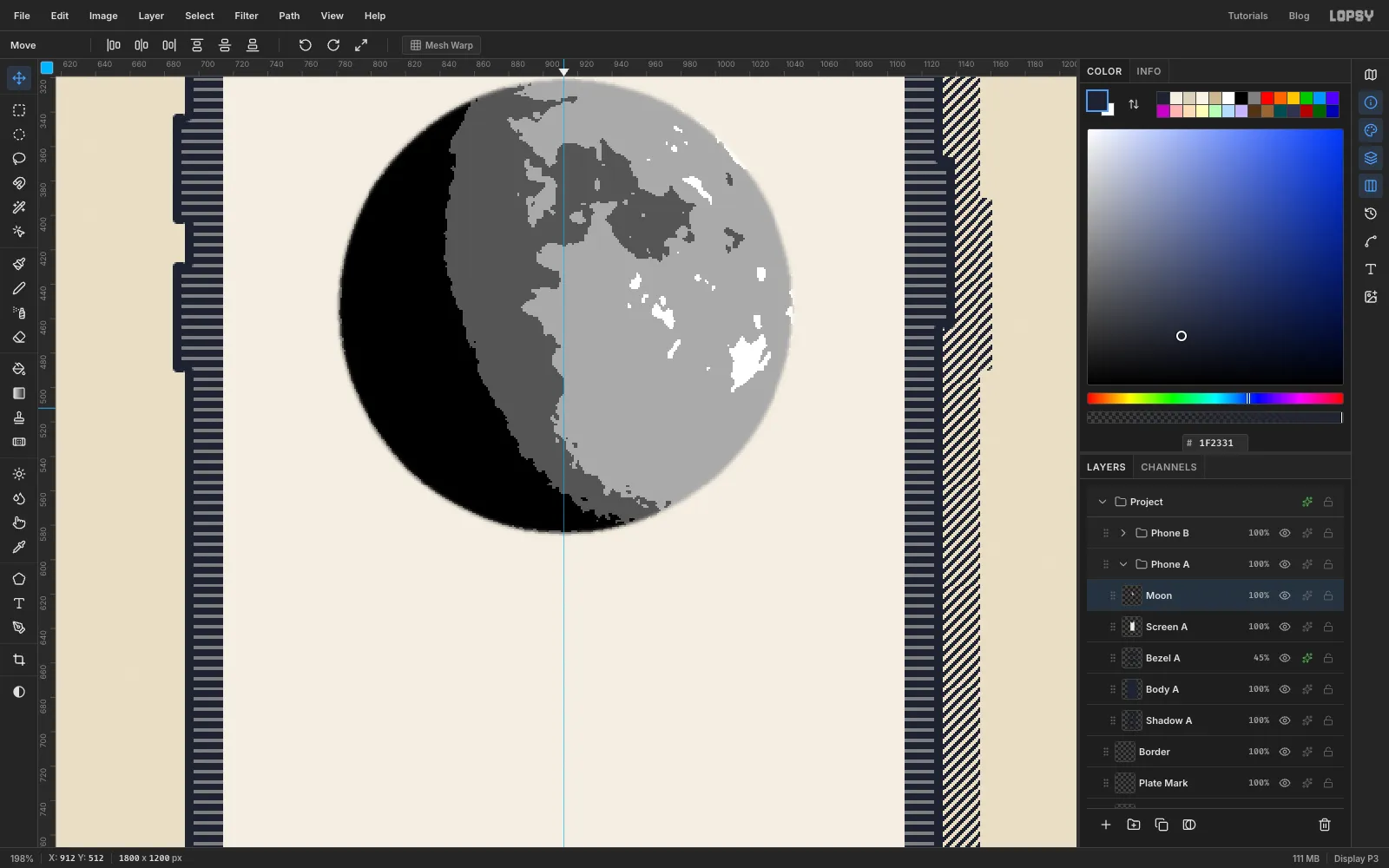Image resolution: width=1389 pixels, height=868 pixels.
Task: Open the Blog link
Action: (1299, 16)
